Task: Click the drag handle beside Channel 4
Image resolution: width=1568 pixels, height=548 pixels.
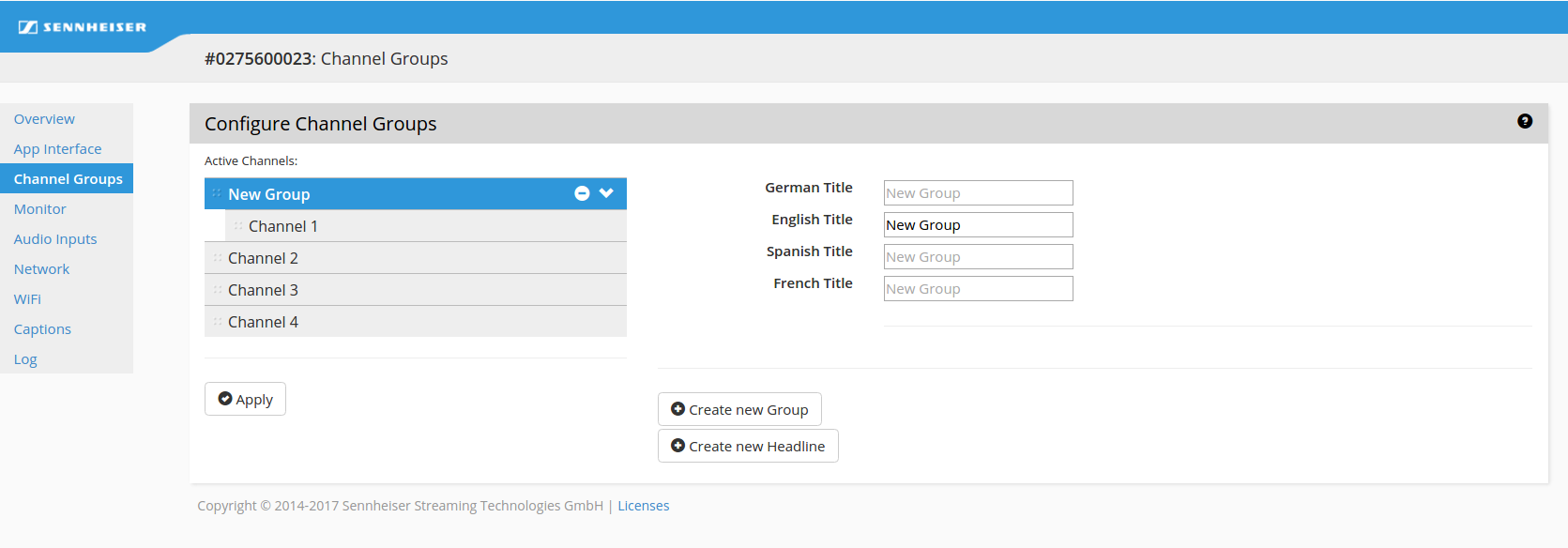Action: click(x=218, y=322)
